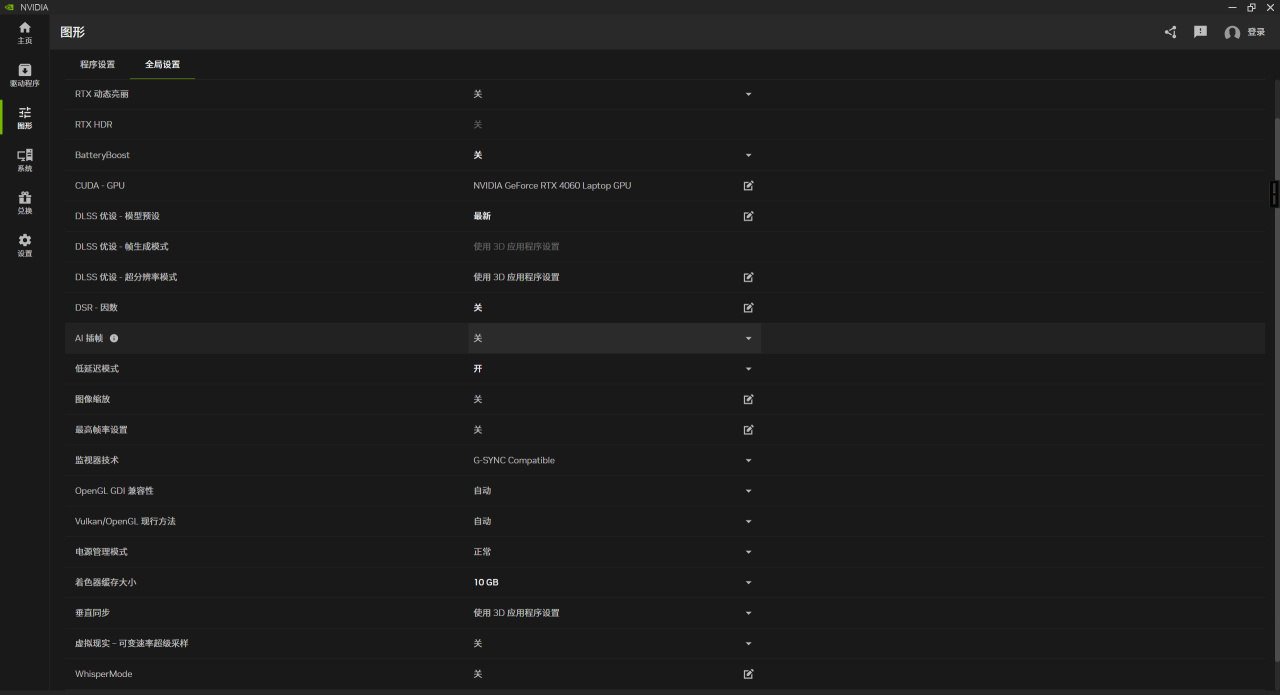Expand the 垂直同步 dropdown

(x=748, y=613)
